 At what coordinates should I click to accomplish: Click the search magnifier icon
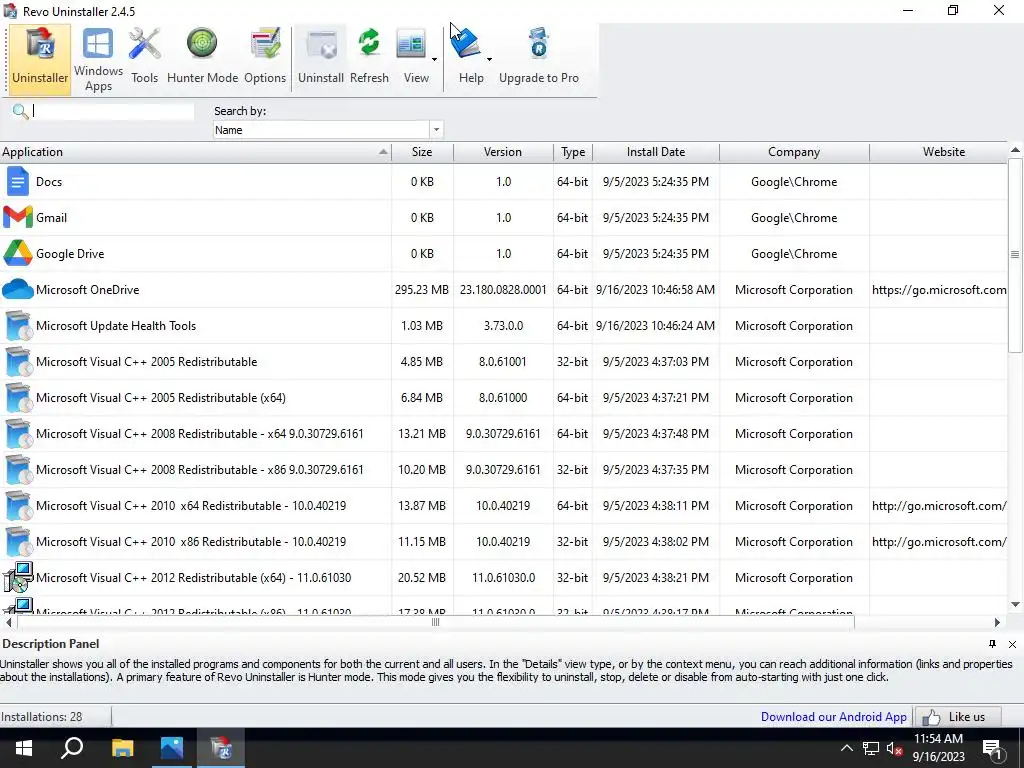point(20,112)
